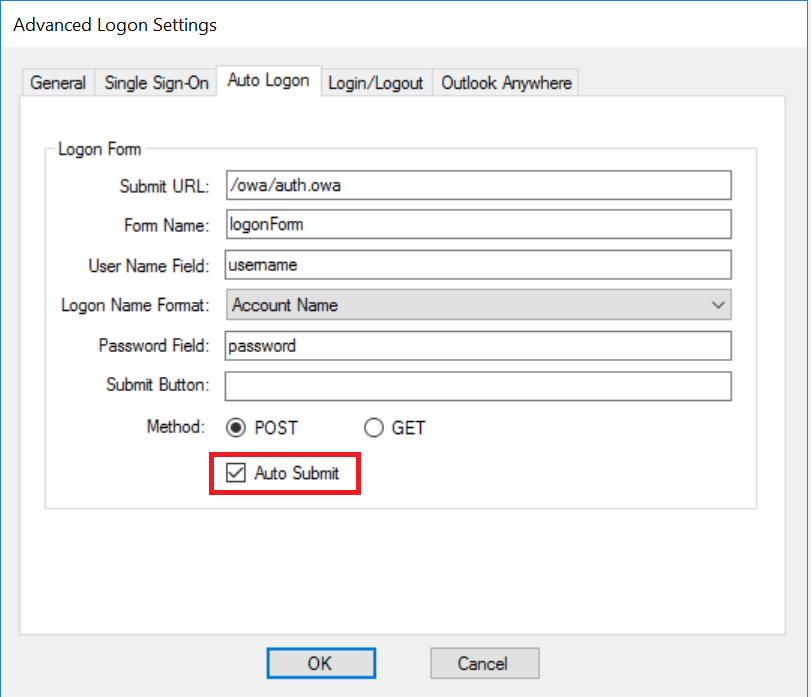This screenshot has height=697, width=811.
Task: Click the Password Field text box
Action: click(478, 346)
